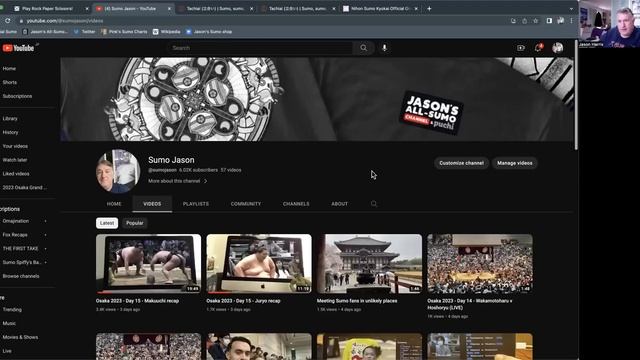This screenshot has width=640, height=360.
Task: Switch to channel HOME tab
Action: [x=114, y=204]
